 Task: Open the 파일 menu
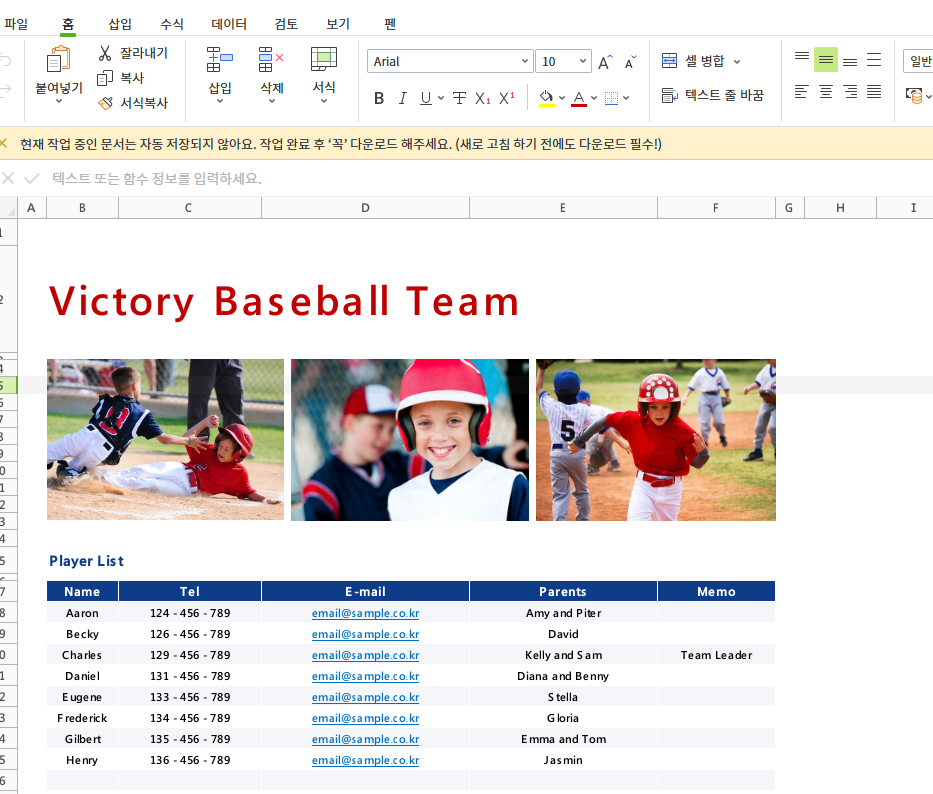point(16,24)
